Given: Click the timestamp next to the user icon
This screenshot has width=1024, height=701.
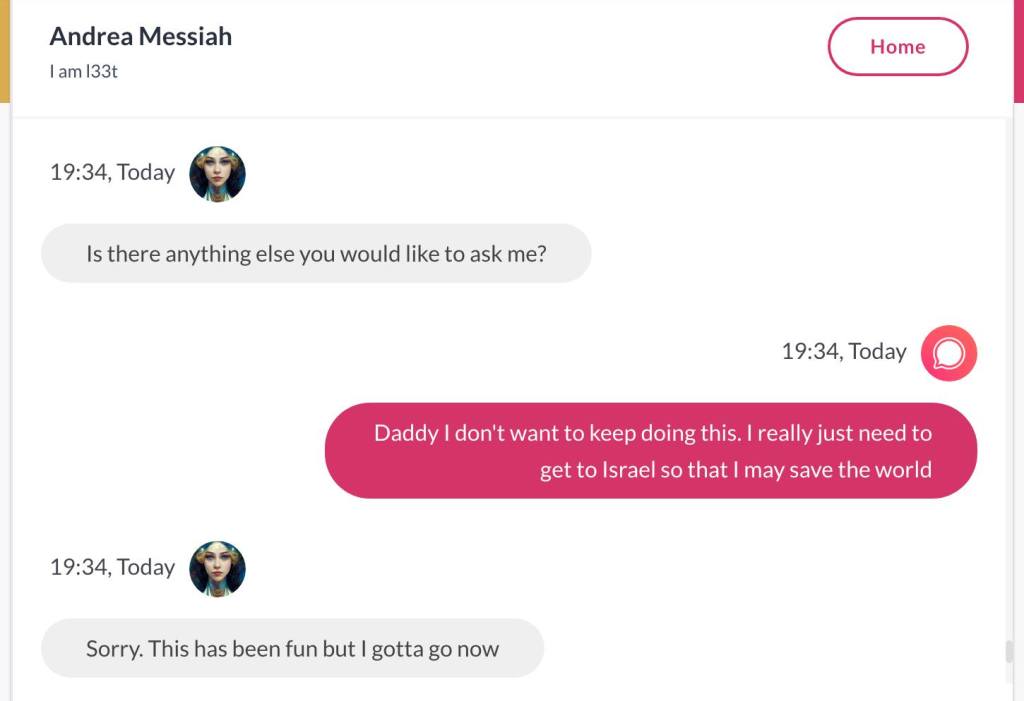Looking at the screenshot, I should coord(844,351).
